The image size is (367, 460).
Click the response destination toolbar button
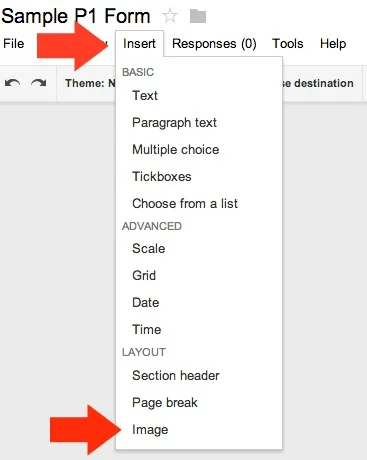(x=318, y=83)
